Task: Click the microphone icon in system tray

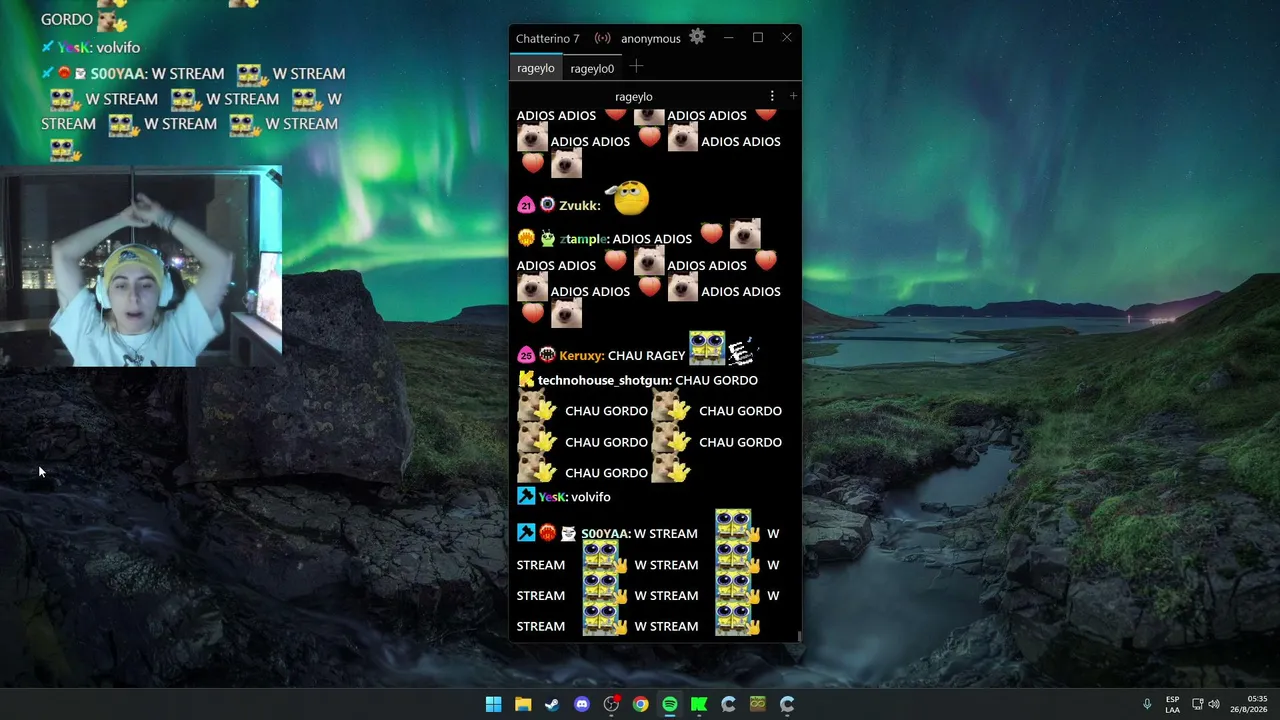Action: click(1147, 704)
